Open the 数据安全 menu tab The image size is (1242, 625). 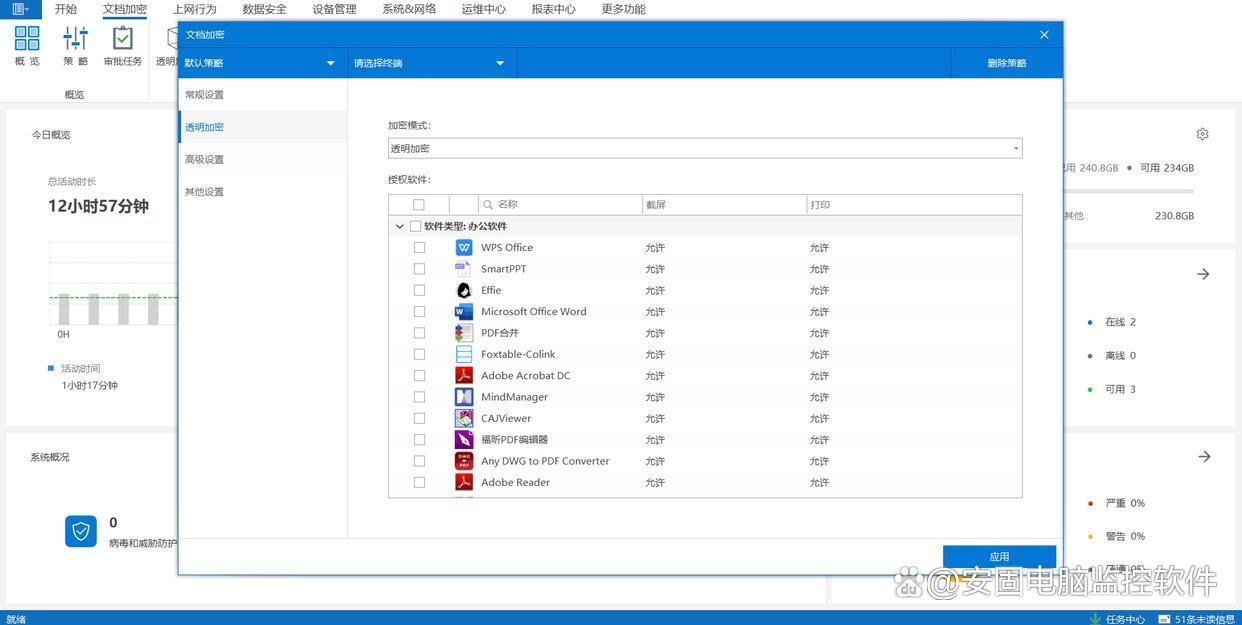point(264,9)
